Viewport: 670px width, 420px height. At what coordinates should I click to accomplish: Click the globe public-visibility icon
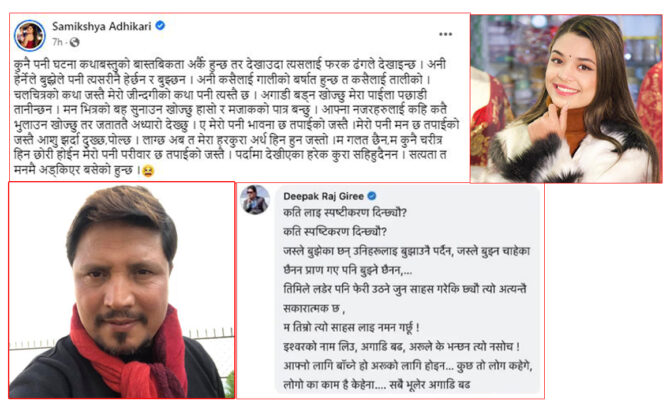74,42
